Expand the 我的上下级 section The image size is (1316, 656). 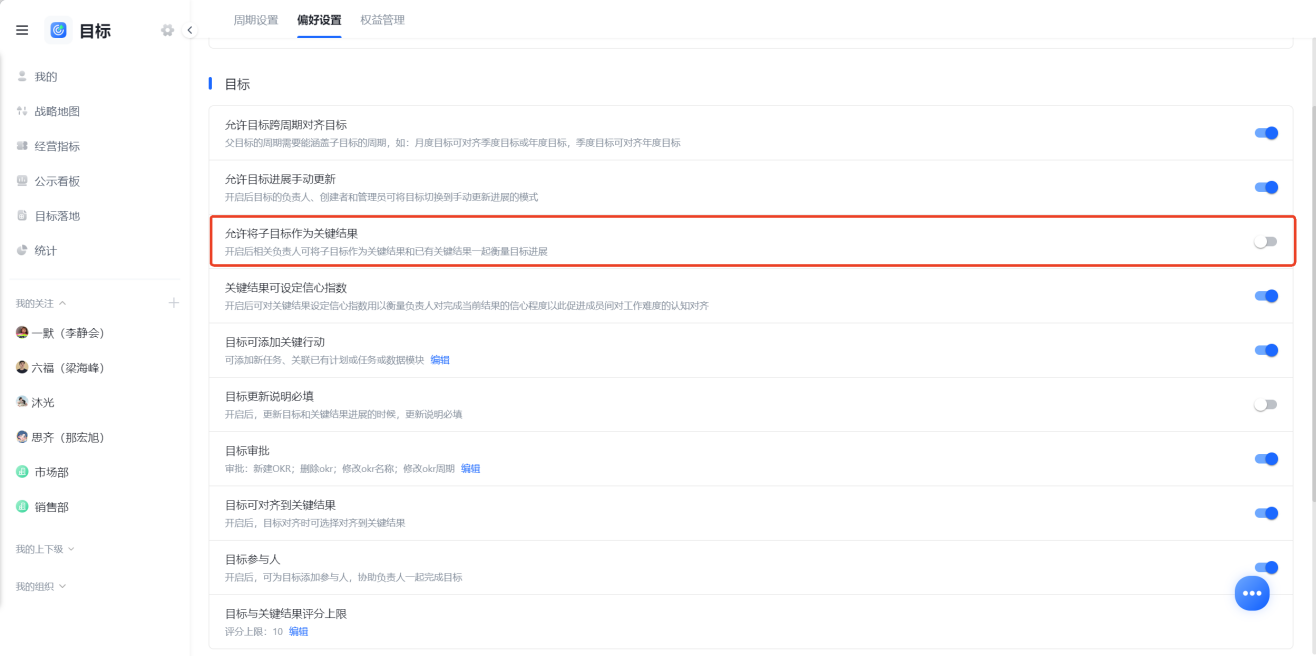(45, 549)
